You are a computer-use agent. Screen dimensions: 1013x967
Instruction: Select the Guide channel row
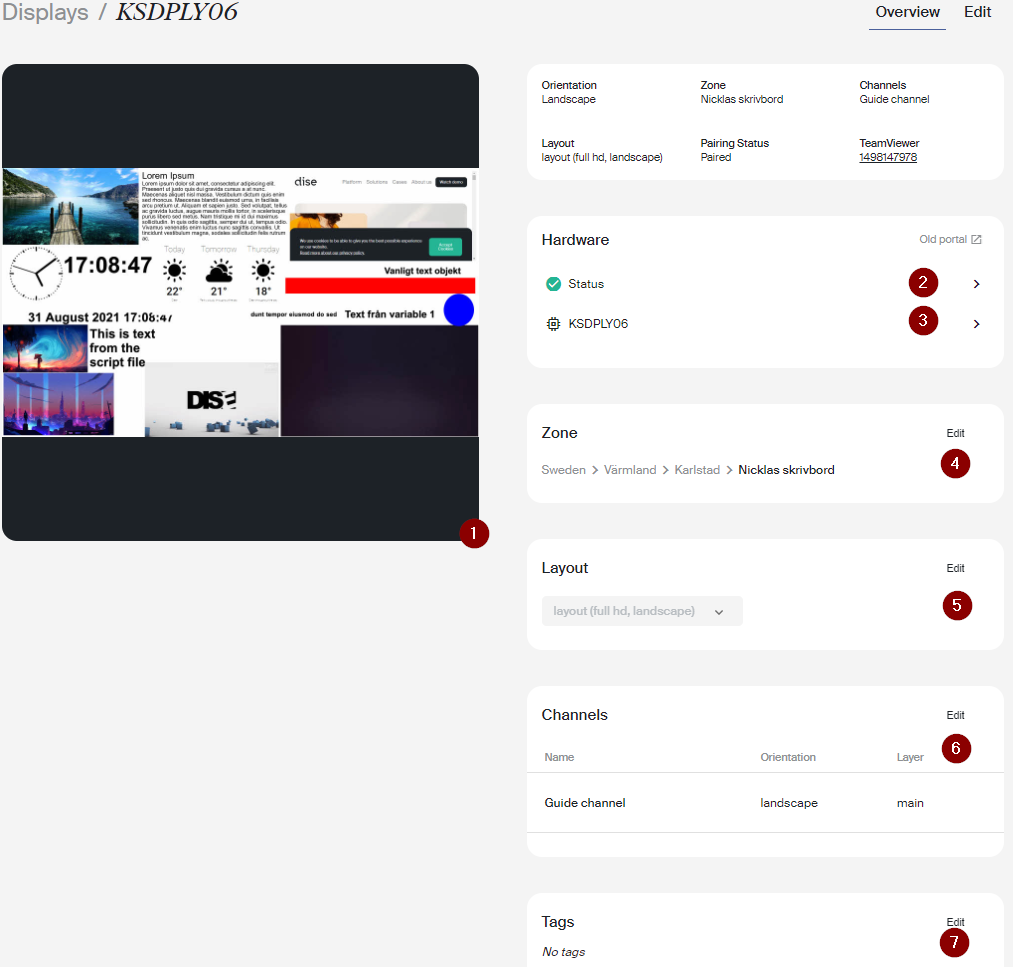tap(765, 803)
